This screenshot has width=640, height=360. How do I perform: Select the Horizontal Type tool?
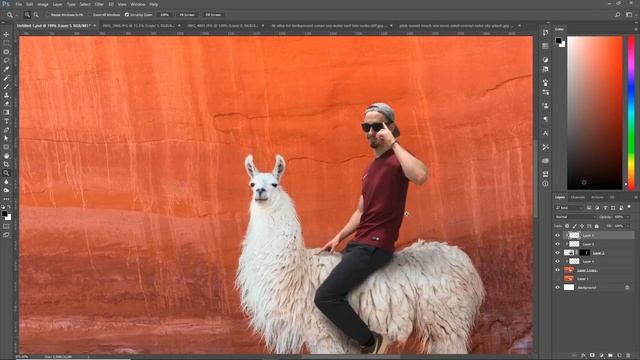click(x=6, y=121)
